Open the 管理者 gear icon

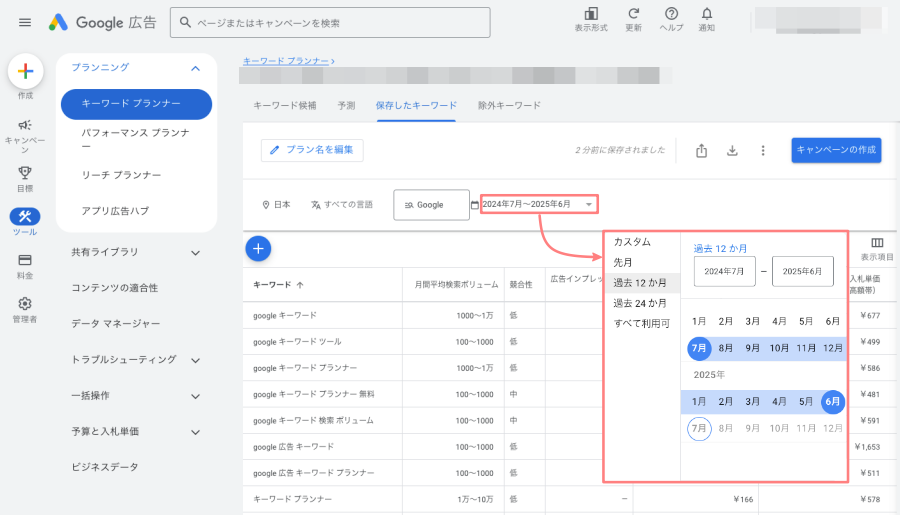pos(25,303)
